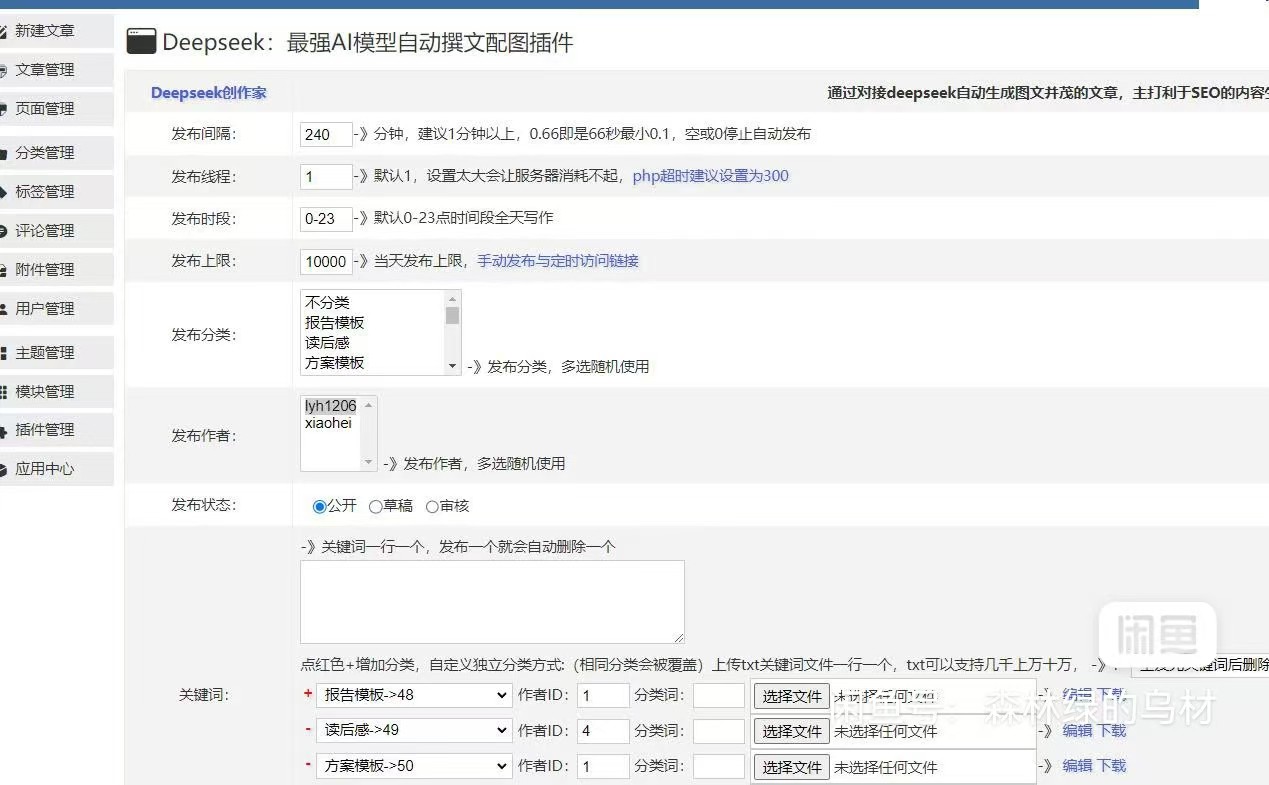The height and width of the screenshot is (785, 1269).
Task: Focus the 发布线程 field showing 1
Action: coord(326,177)
